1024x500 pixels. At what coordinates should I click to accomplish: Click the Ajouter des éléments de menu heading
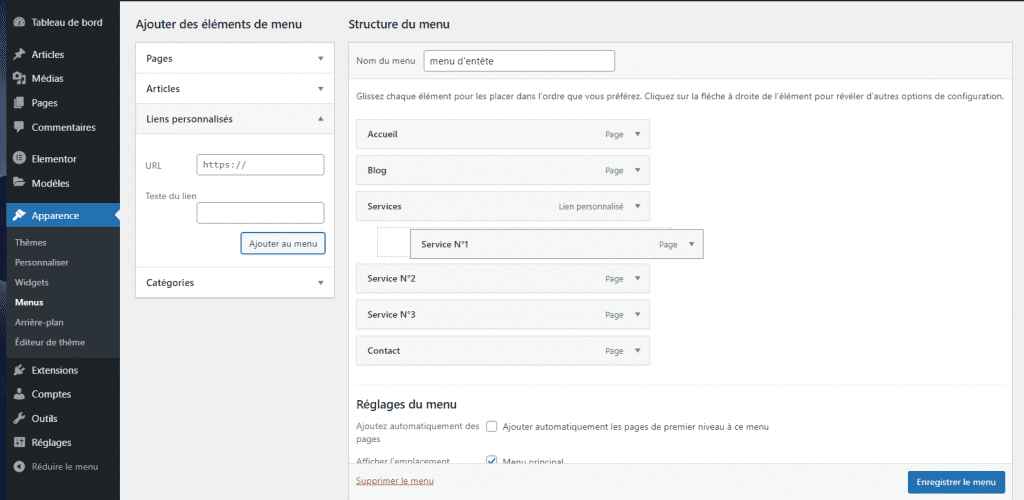pos(219,24)
